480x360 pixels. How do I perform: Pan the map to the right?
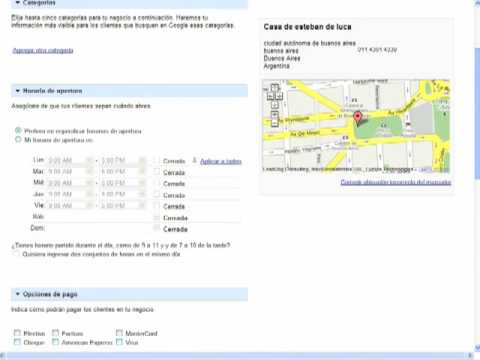[279, 96]
